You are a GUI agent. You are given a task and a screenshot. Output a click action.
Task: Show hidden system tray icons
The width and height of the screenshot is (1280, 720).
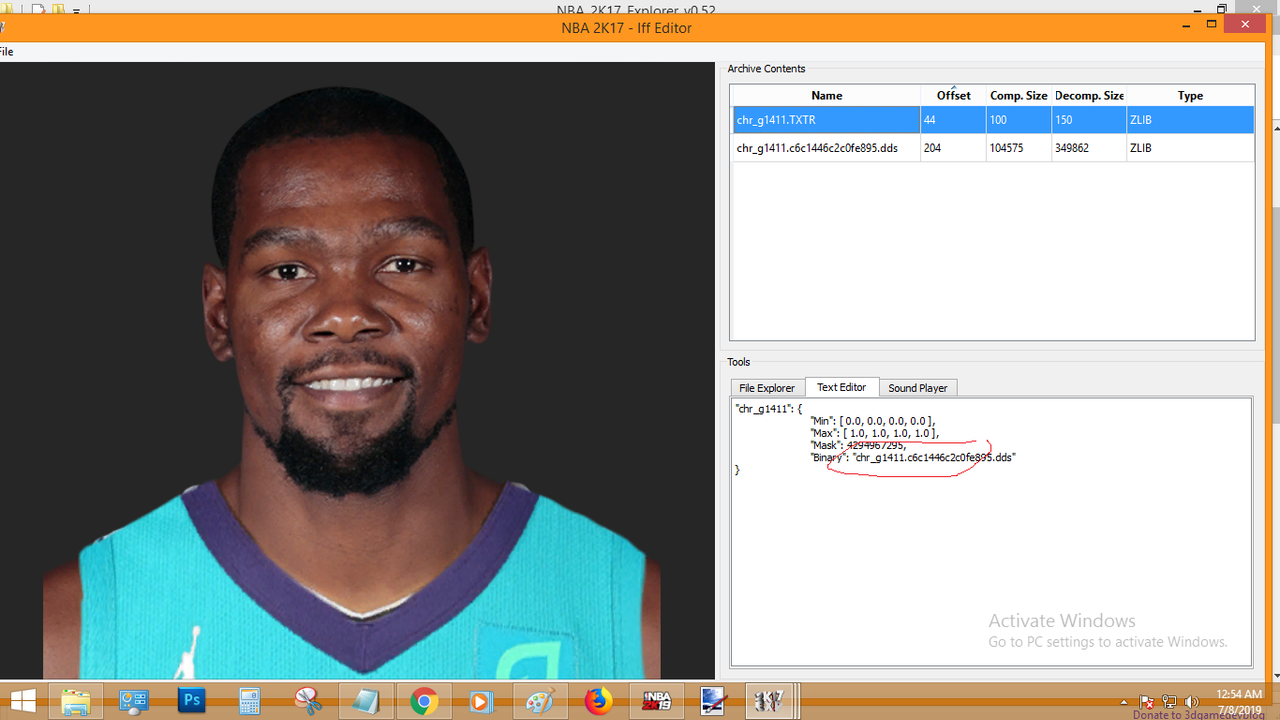(1124, 702)
